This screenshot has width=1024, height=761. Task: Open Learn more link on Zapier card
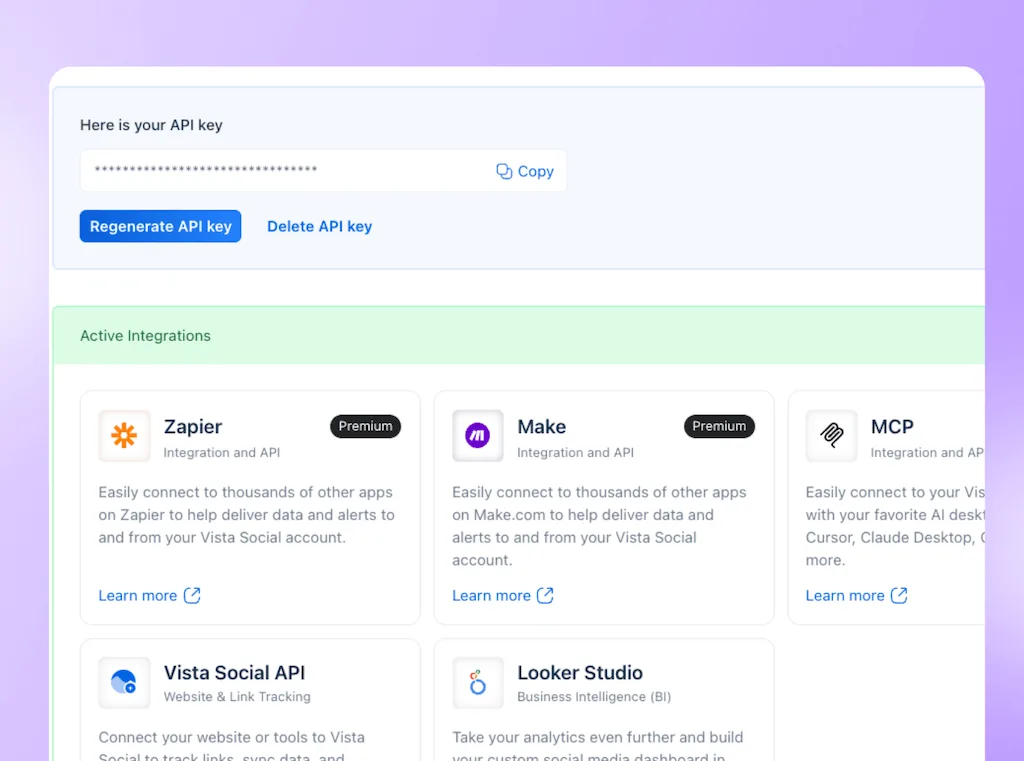tap(150, 596)
